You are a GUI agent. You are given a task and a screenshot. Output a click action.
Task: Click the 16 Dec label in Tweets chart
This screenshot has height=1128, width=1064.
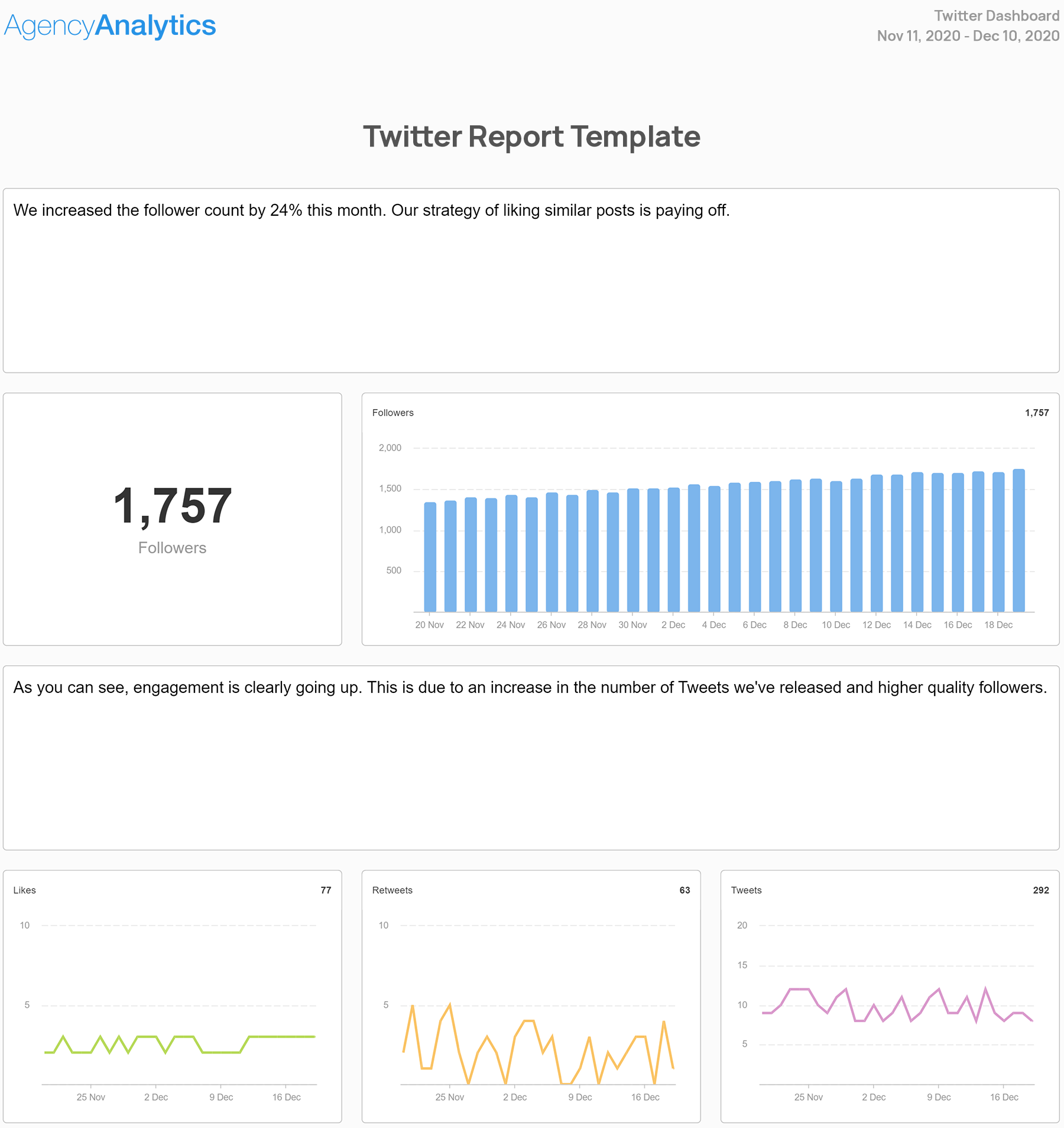click(1004, 1097)
